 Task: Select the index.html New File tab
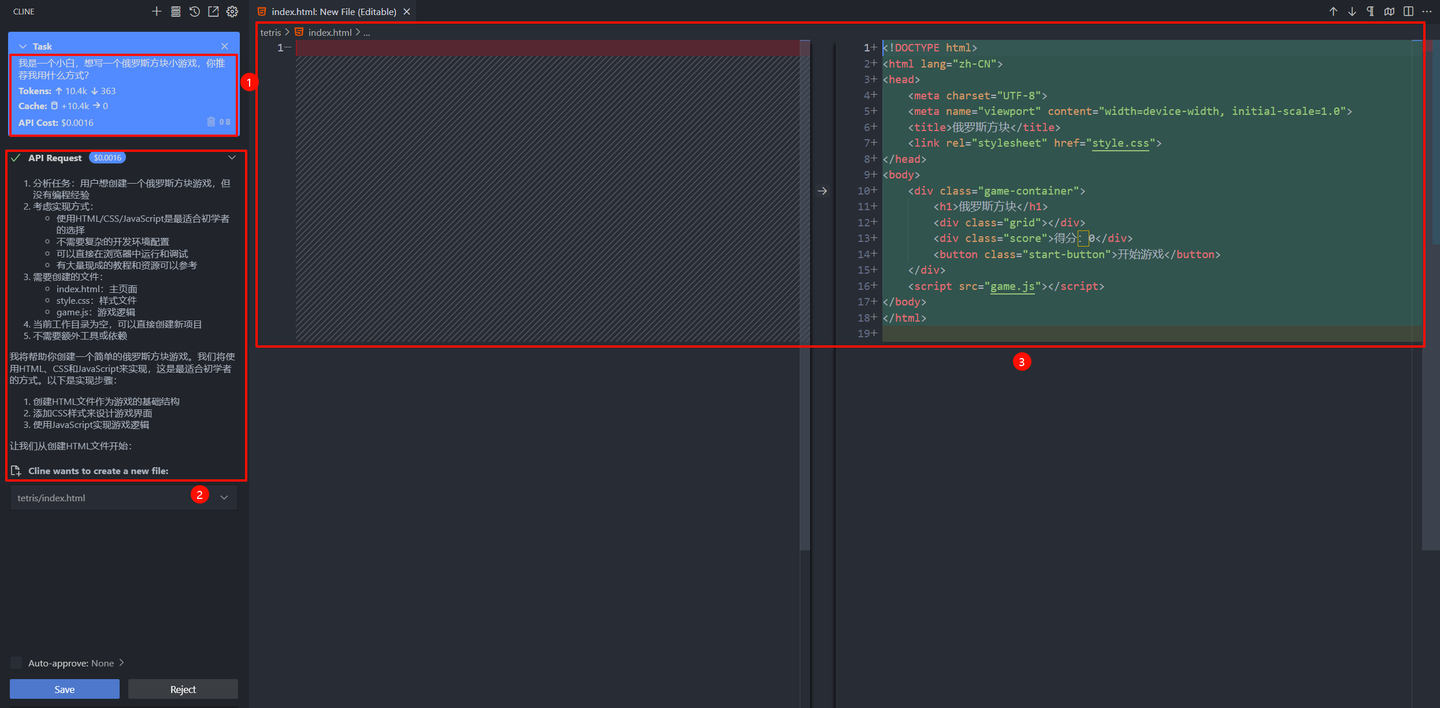334,12
